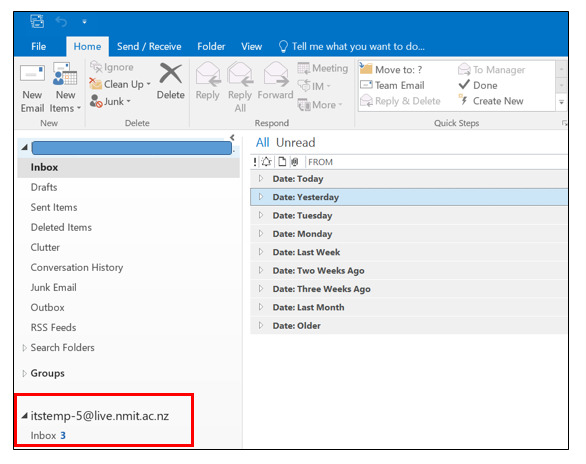This screenshot has height=464, width=586.
Task: Open the File tab
Action: (x=38, y=46)
